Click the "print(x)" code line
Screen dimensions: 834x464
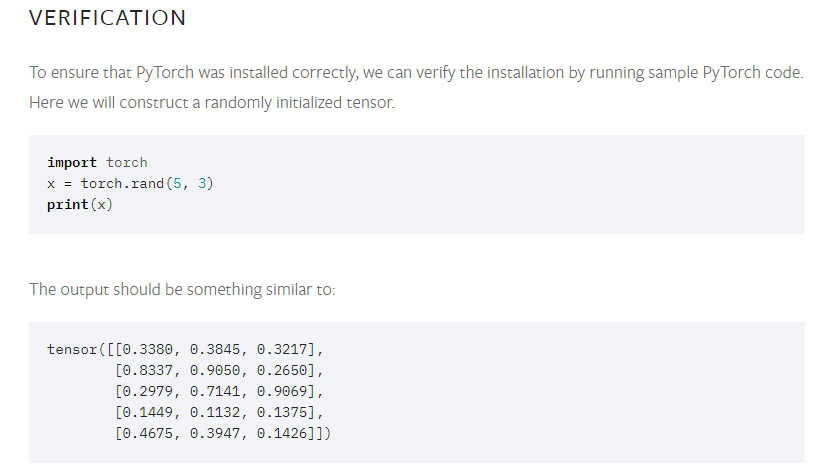click(x=79, y=204)
